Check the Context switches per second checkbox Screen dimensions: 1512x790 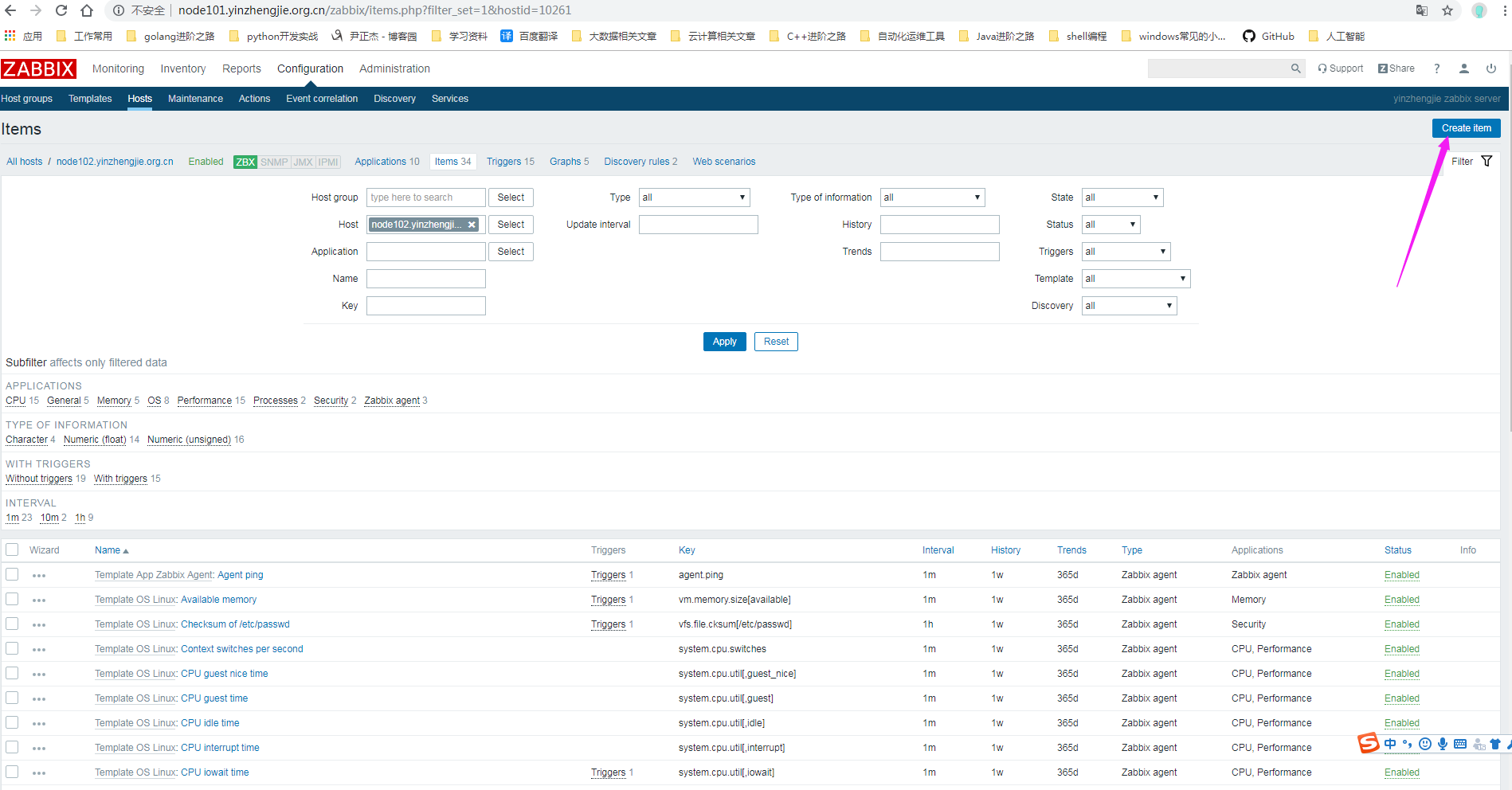[x=12, y=648]
